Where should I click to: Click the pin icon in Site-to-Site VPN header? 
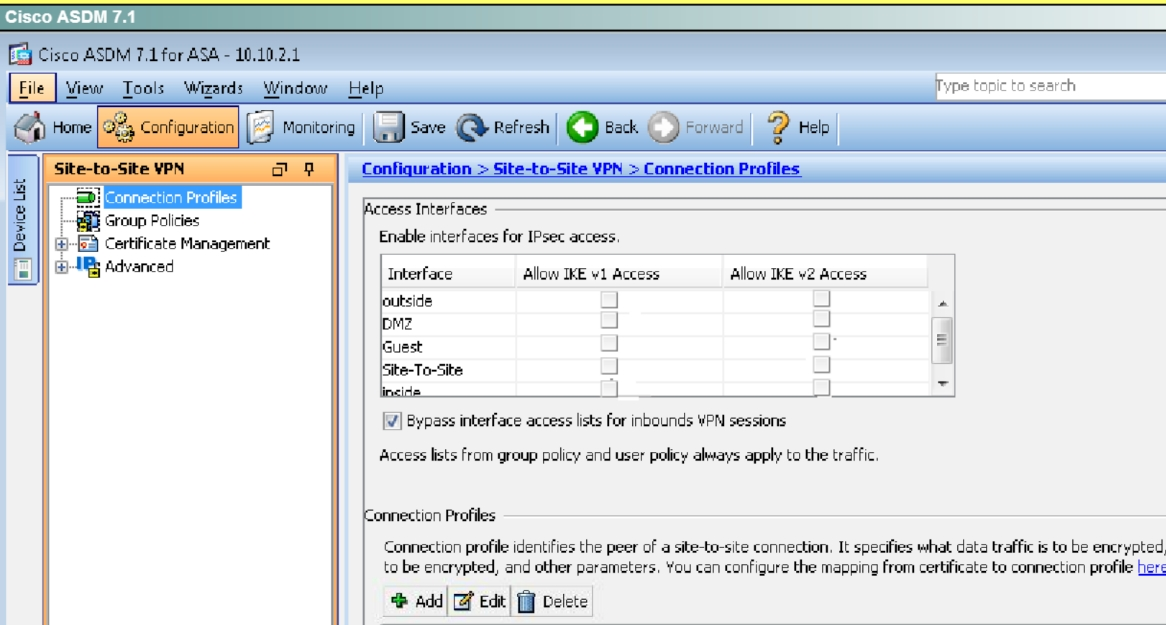(309, 170)
